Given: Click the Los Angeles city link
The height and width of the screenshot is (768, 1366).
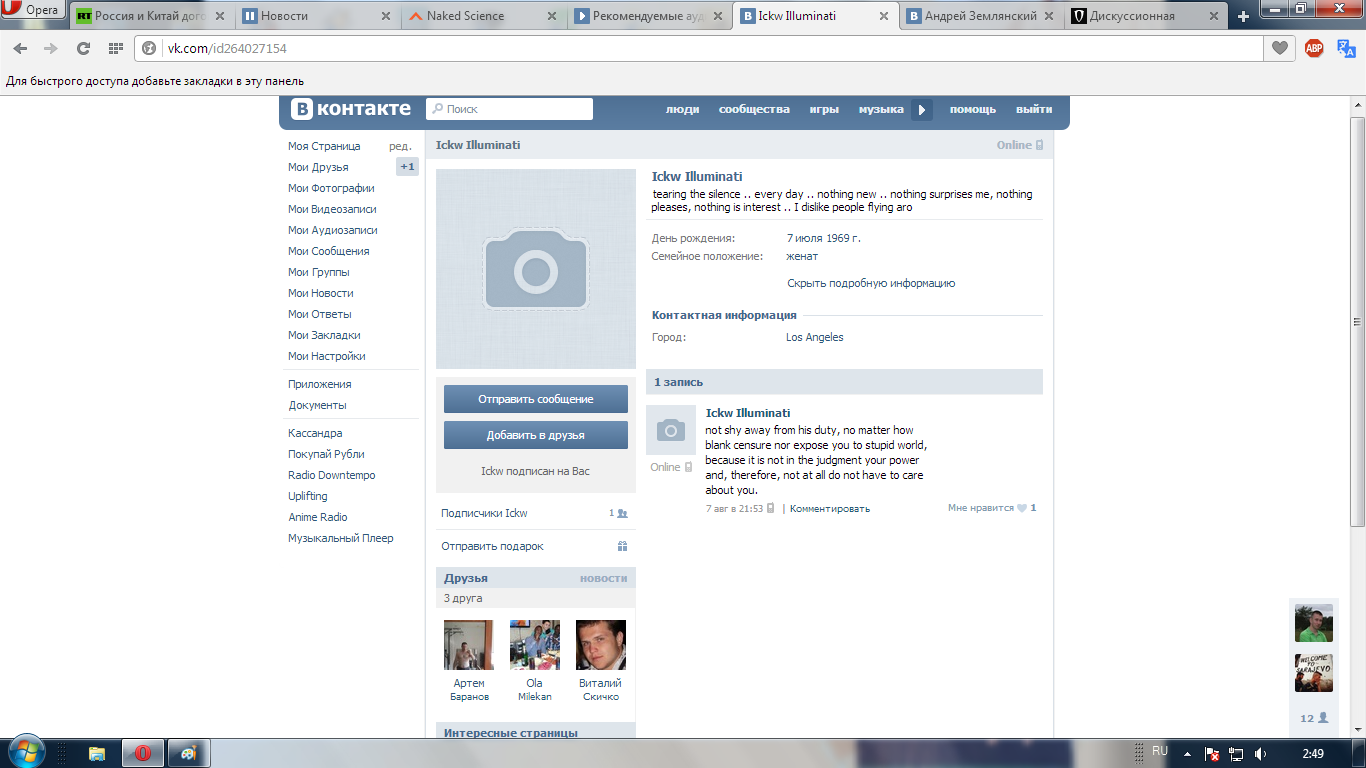Looking at the screenshot, I should pyautogui.click(x=815, y=337).
